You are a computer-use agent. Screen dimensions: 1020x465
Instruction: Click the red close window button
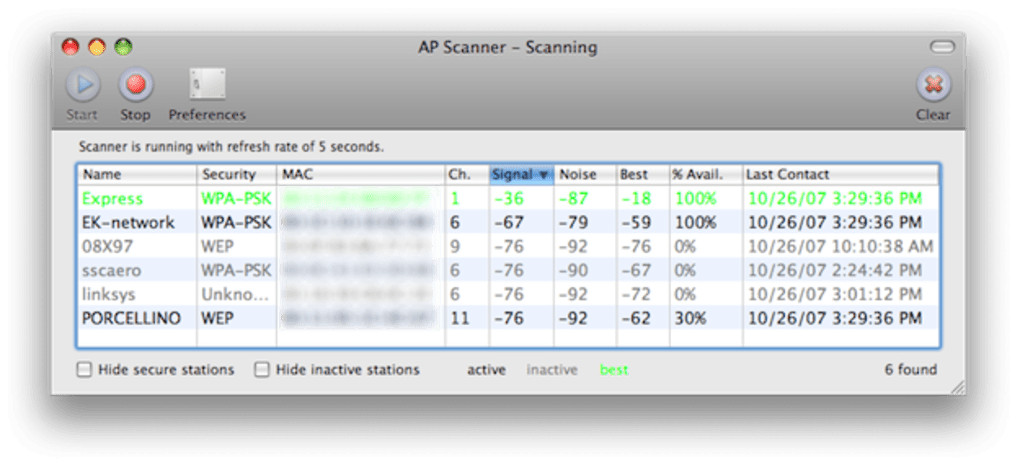[x=70, y=47]
